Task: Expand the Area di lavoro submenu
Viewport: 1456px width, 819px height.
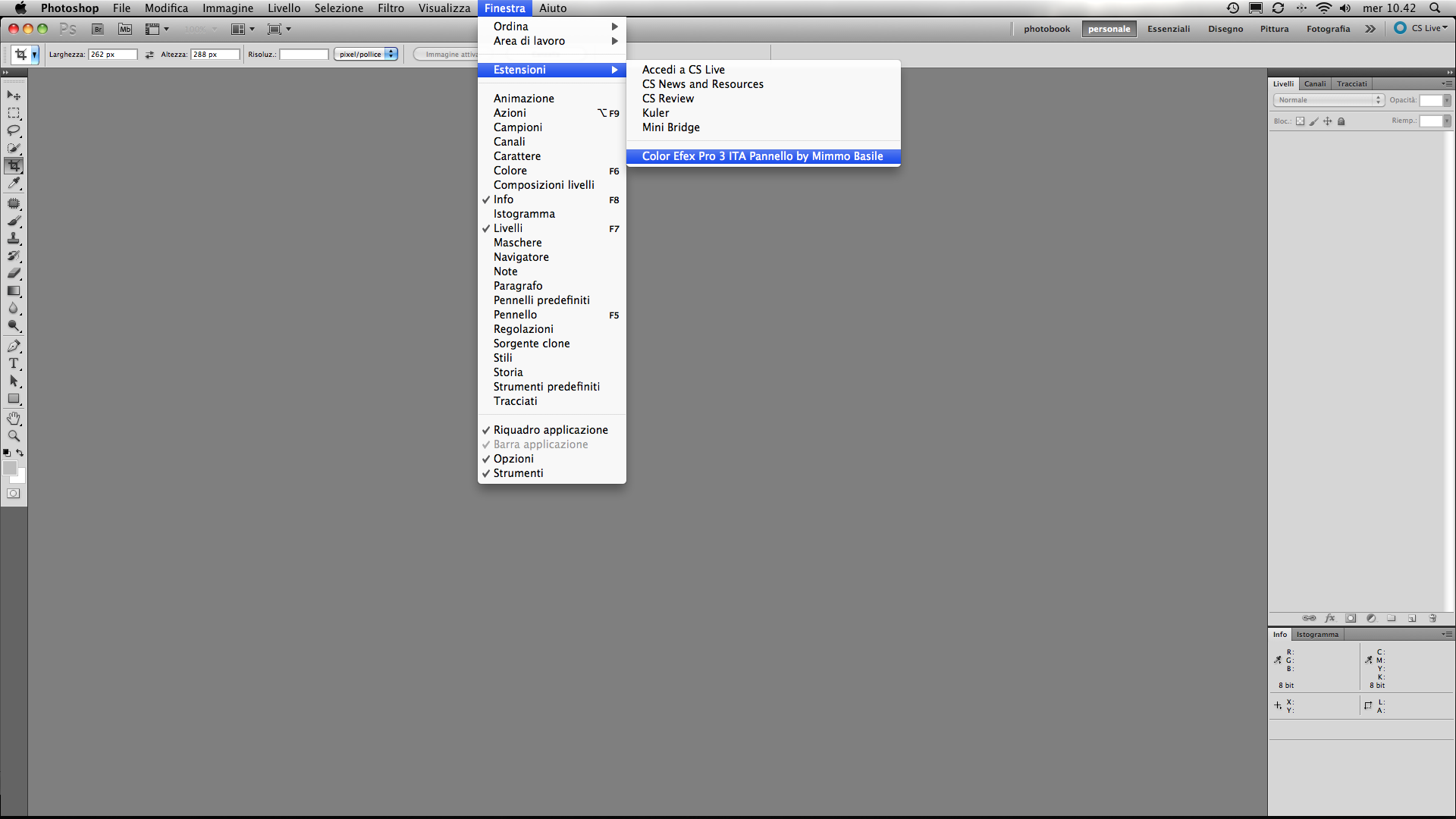Action: 552,41
